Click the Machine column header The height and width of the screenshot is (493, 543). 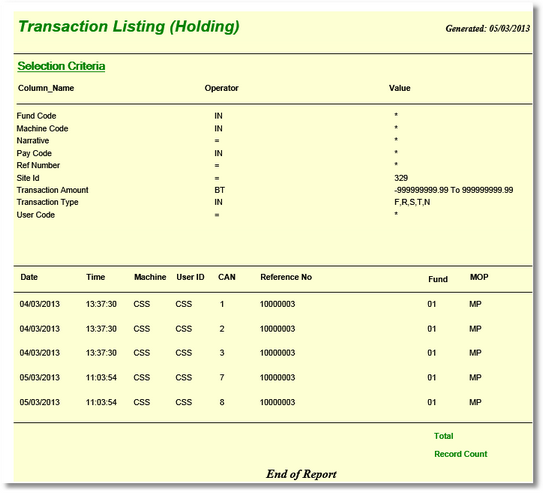pos(150,277)
